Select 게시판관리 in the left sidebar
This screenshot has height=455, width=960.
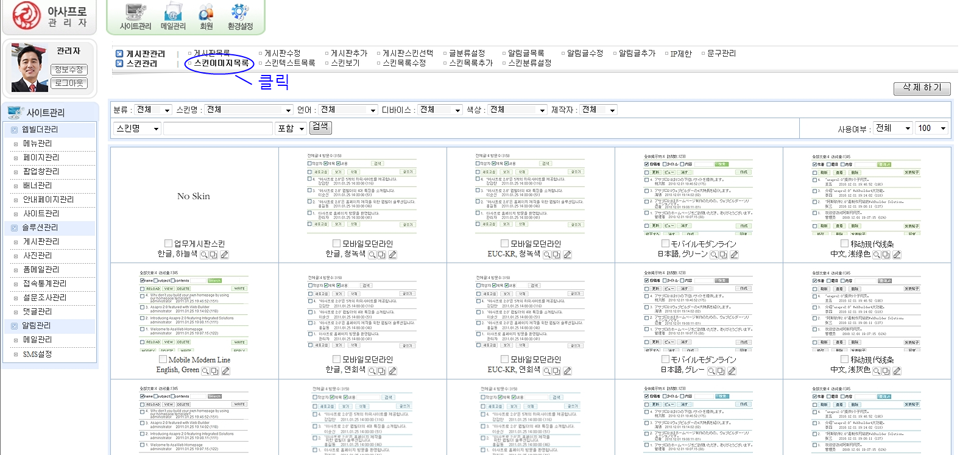pos(42,242)
